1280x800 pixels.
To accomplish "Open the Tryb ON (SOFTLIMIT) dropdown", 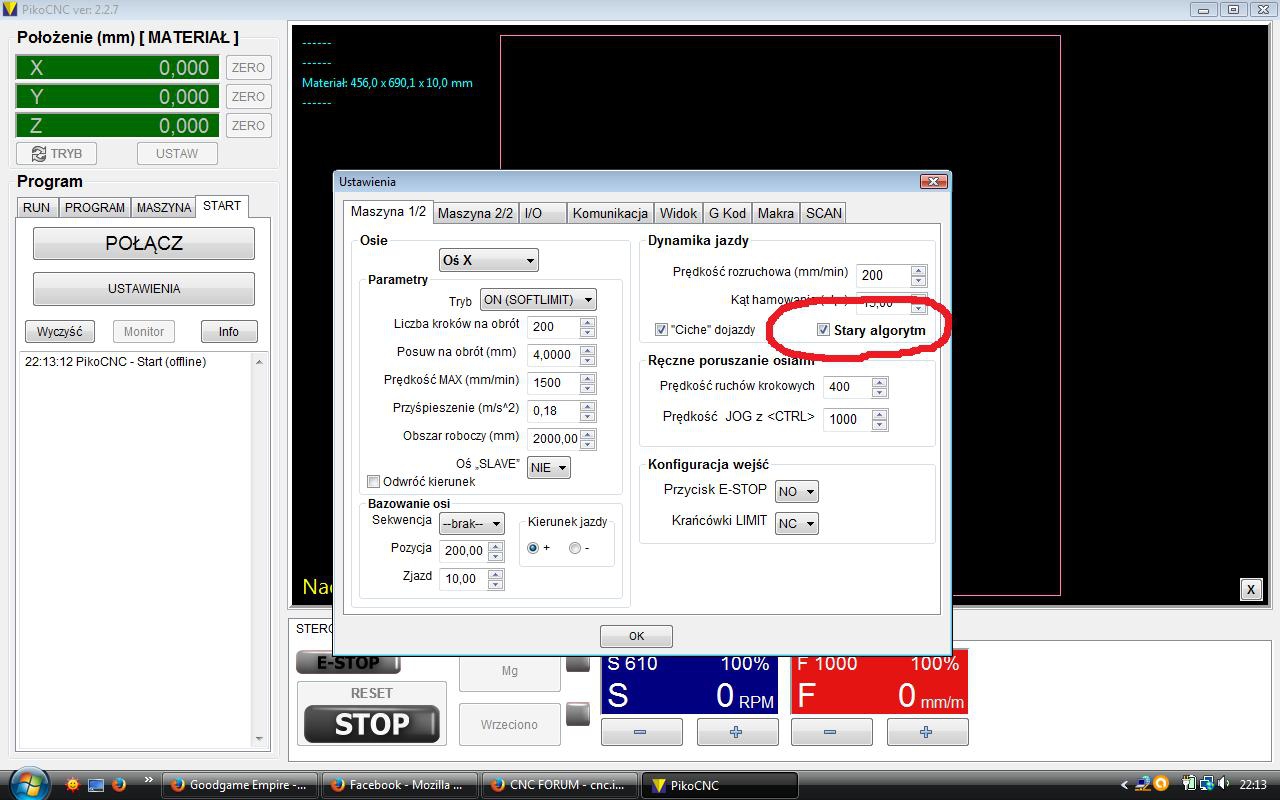I will [538, 300].
